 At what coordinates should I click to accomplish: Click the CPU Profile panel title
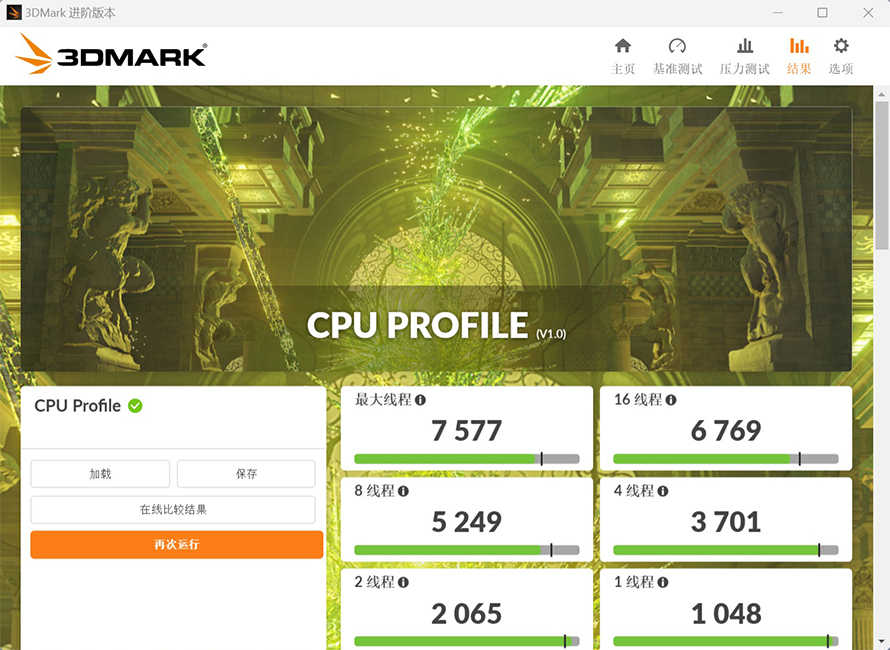[x=77, y=406]
